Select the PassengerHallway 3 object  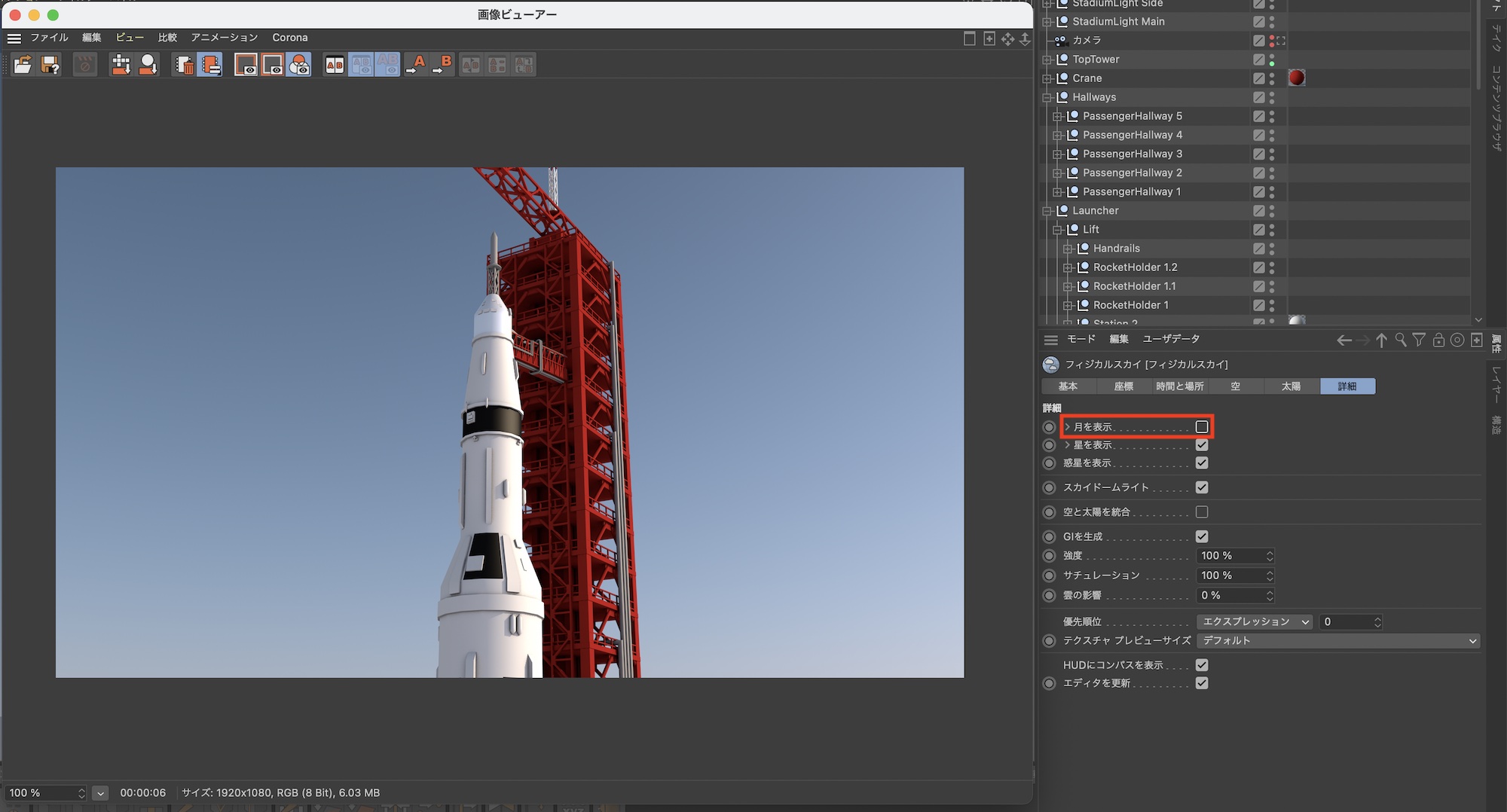click(x=1132, y=154)
